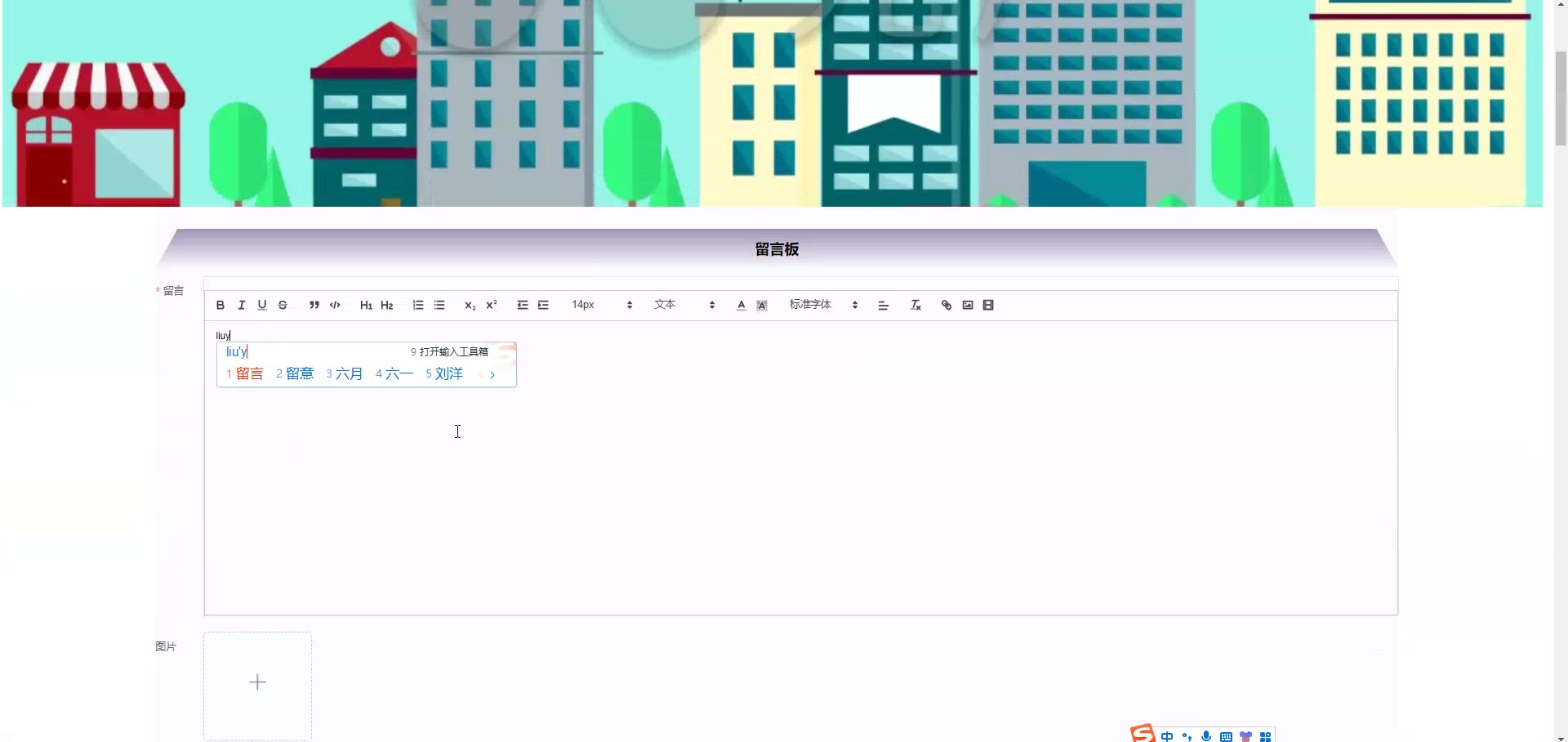Toggle strikethrough formatting
Image resolution: width=1568 pixels, height=742 pixels.
pyautogui.click(x=283, y=305)
